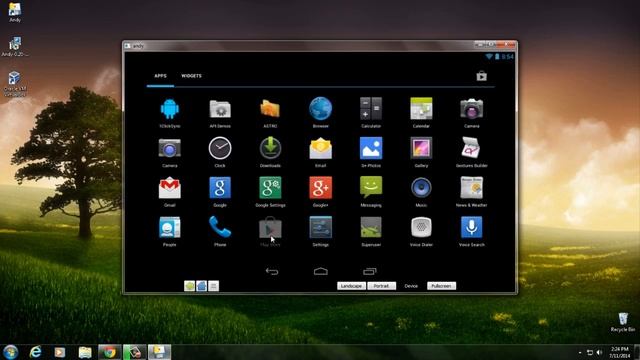Image resolution: width=640 pixels, height=360 pixels.
Task: Select the APPS tab
Action: click(160, 76)
